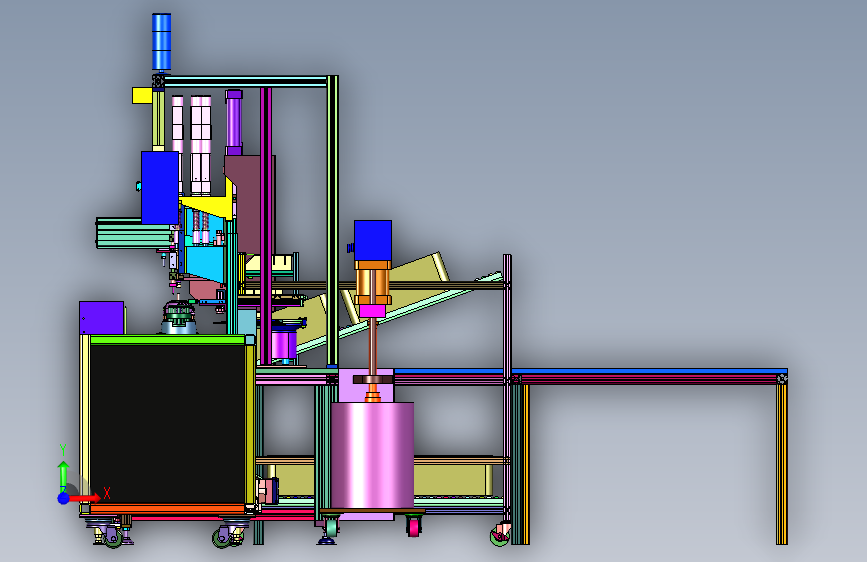Viewport: 867px width, 562px height.
Task: Select the large black cabinet panel
Action: coord(168,424)
